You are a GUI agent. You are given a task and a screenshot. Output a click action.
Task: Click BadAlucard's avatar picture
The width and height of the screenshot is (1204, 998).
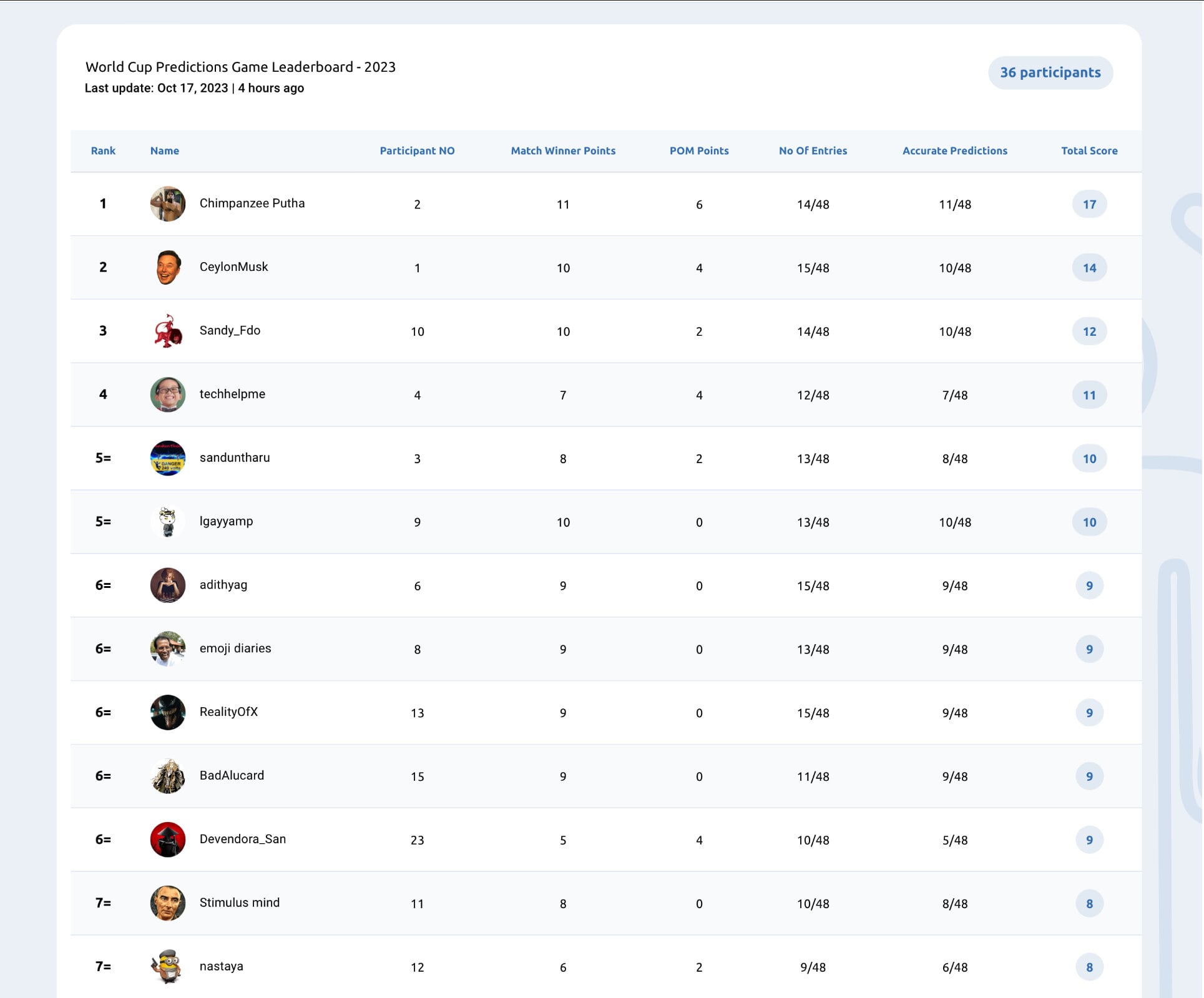168,776
